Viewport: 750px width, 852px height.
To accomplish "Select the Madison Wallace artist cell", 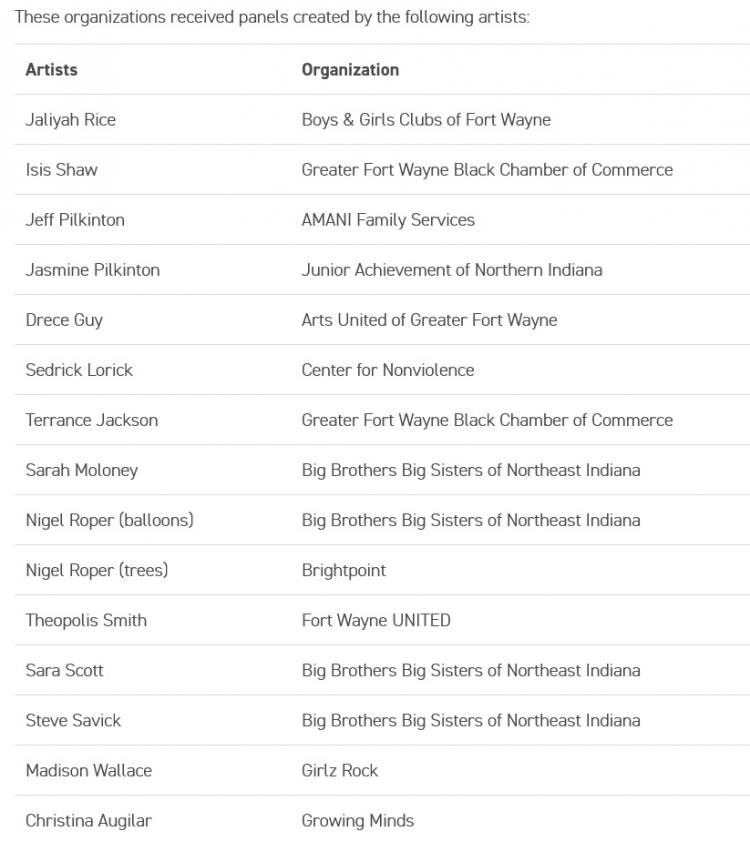I will (89, 770).
